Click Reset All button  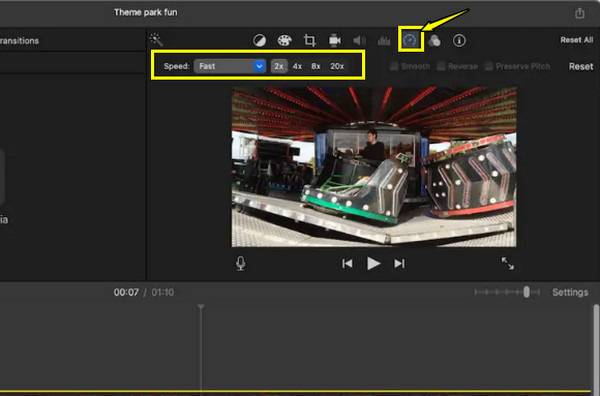point(576,40)
